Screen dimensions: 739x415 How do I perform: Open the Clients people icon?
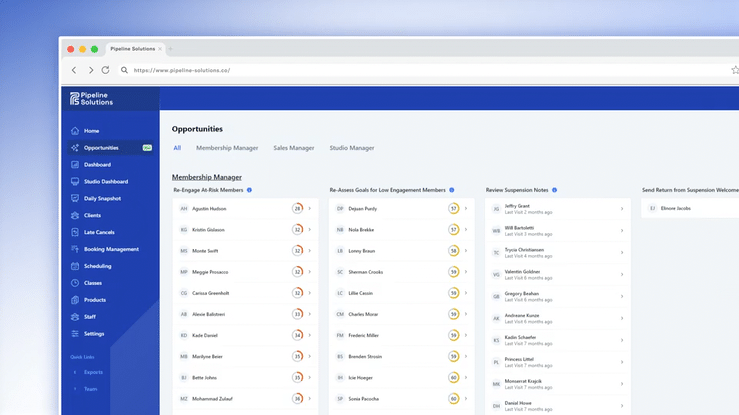click(75, 216)
